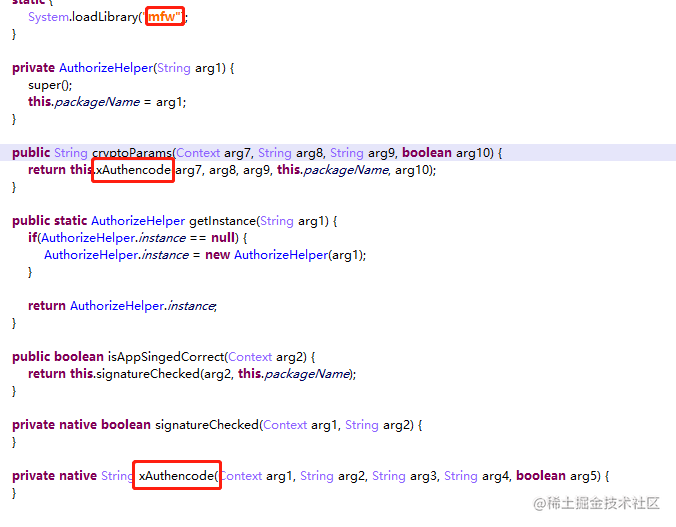Click the null check if statement
Viewport: 676px width, 527px height.
[x=138, y=238]
